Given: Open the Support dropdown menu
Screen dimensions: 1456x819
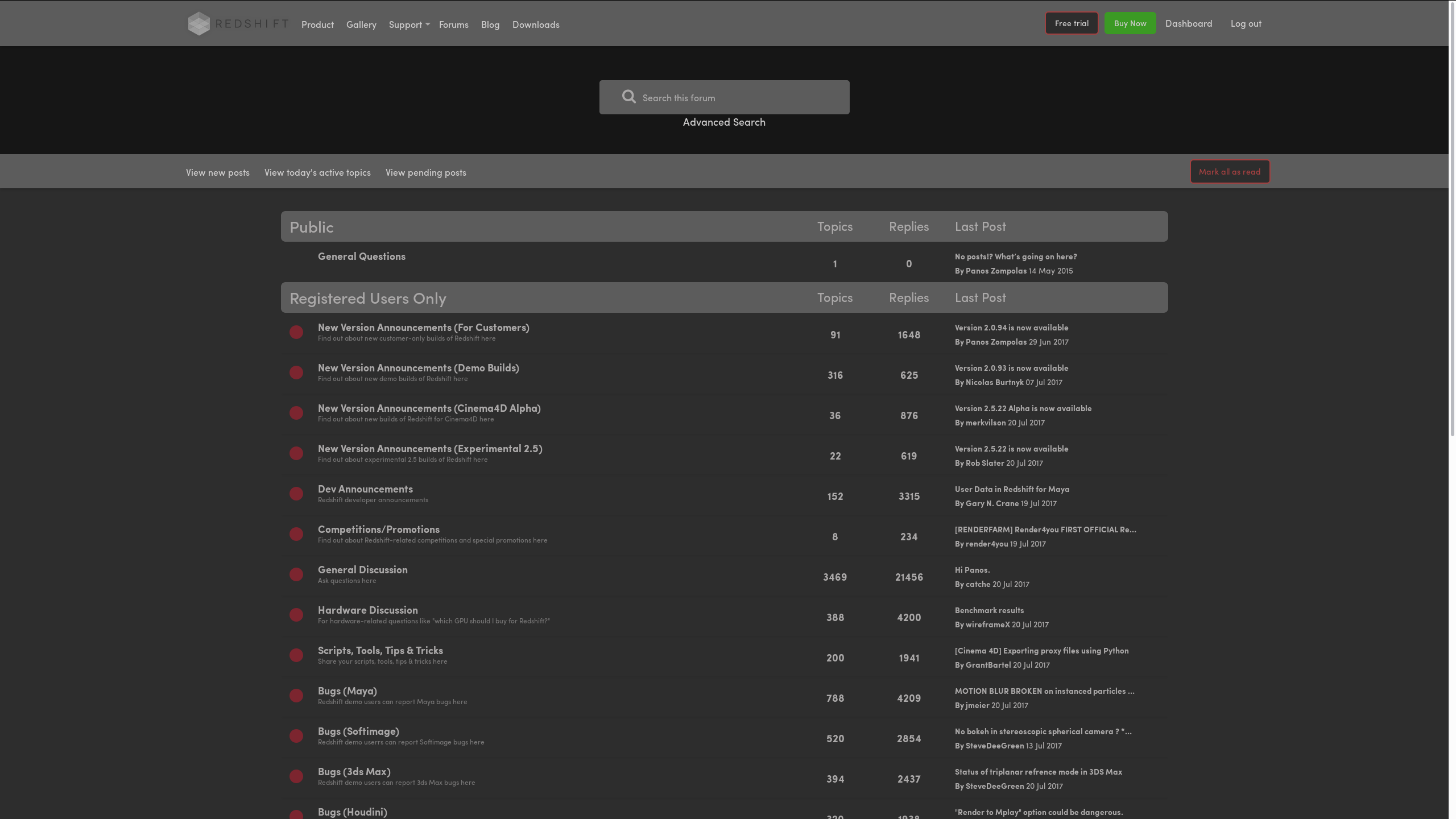Looking at the screenshot, I should [x=409, y=24].
